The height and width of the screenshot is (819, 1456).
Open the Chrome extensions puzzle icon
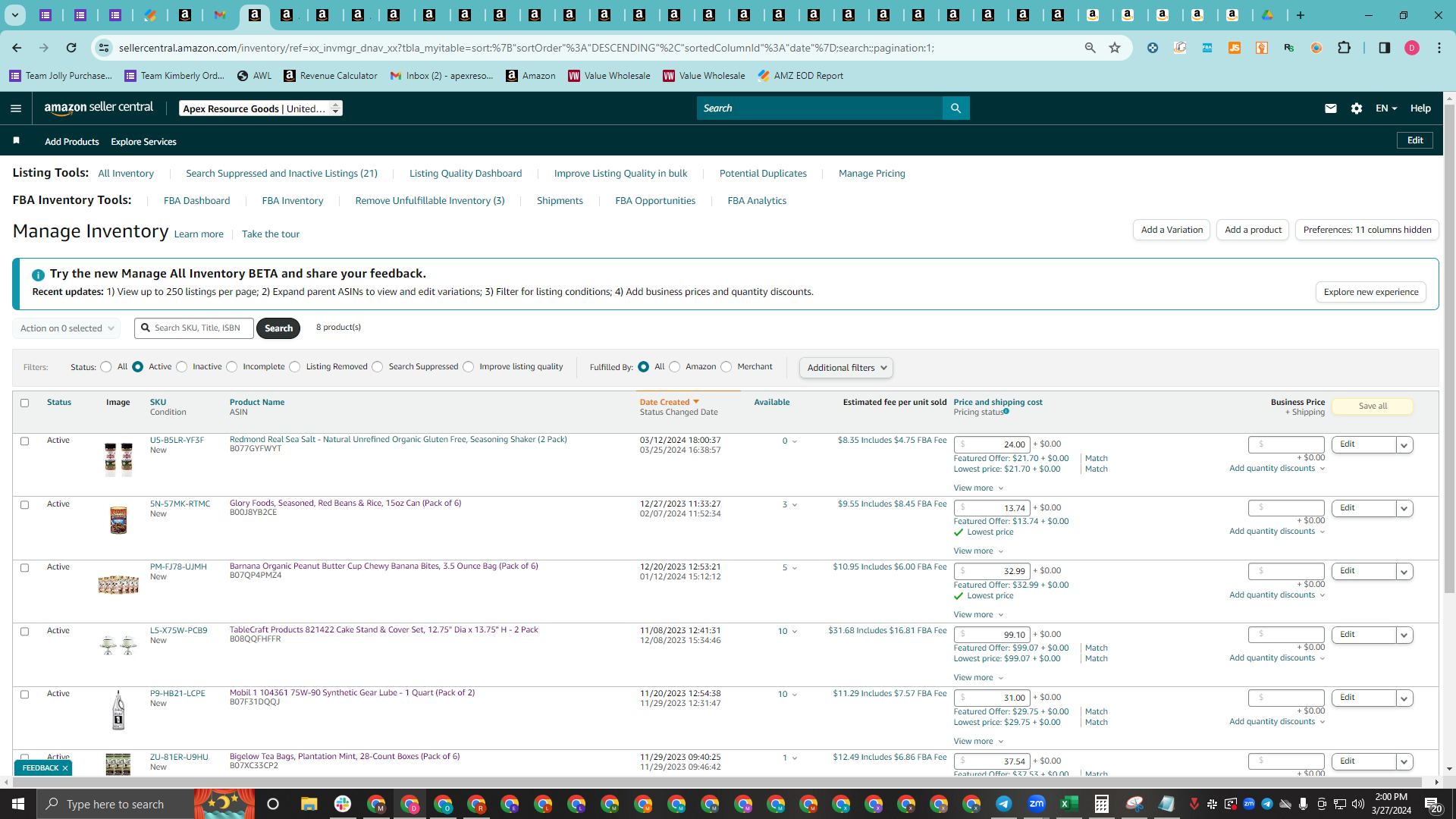coord(1345,48)
